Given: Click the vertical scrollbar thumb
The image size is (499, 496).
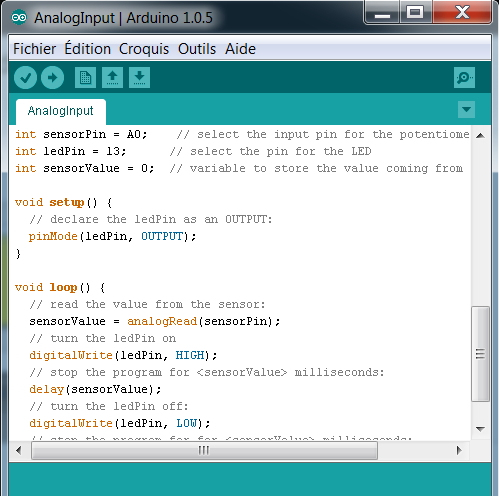Looking at the screenshot, I should pyautogui.click(x=480, y=354).
